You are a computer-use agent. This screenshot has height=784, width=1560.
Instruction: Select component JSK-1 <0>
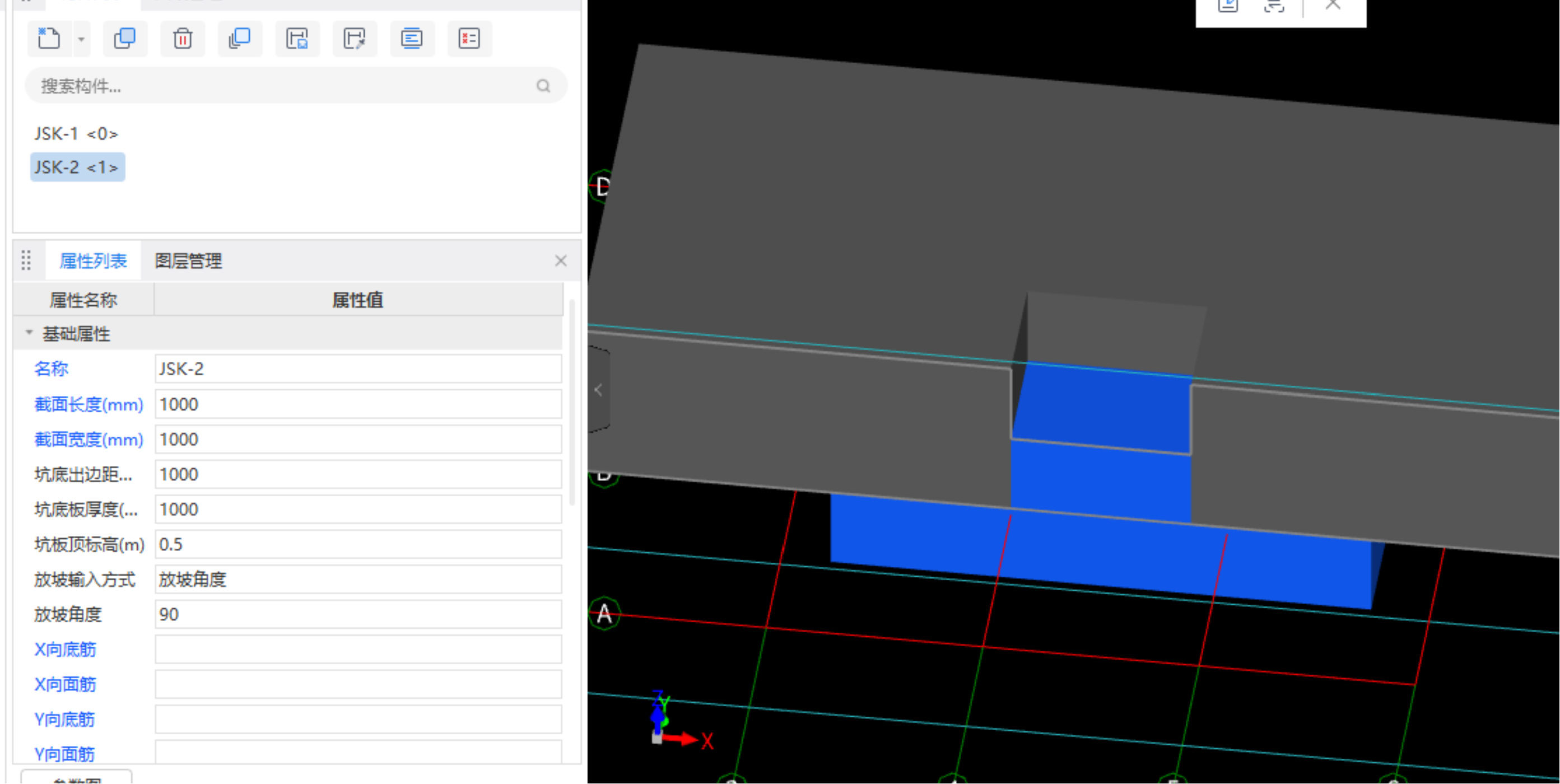[x=76, y=133]
